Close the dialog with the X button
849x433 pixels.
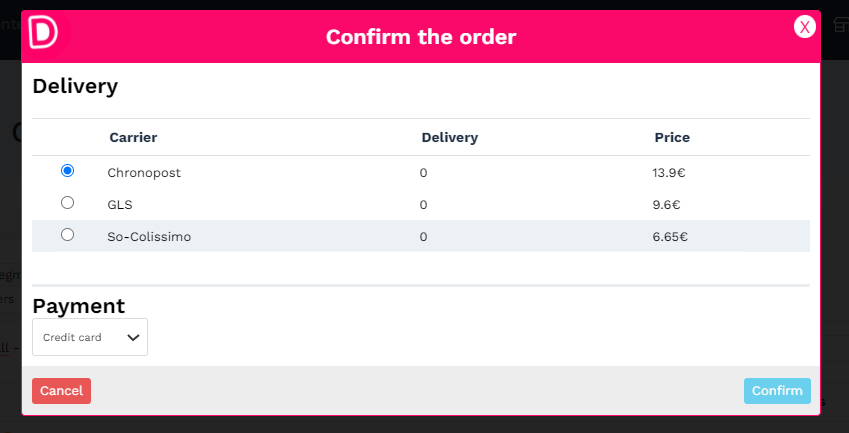tap(805, 27)
